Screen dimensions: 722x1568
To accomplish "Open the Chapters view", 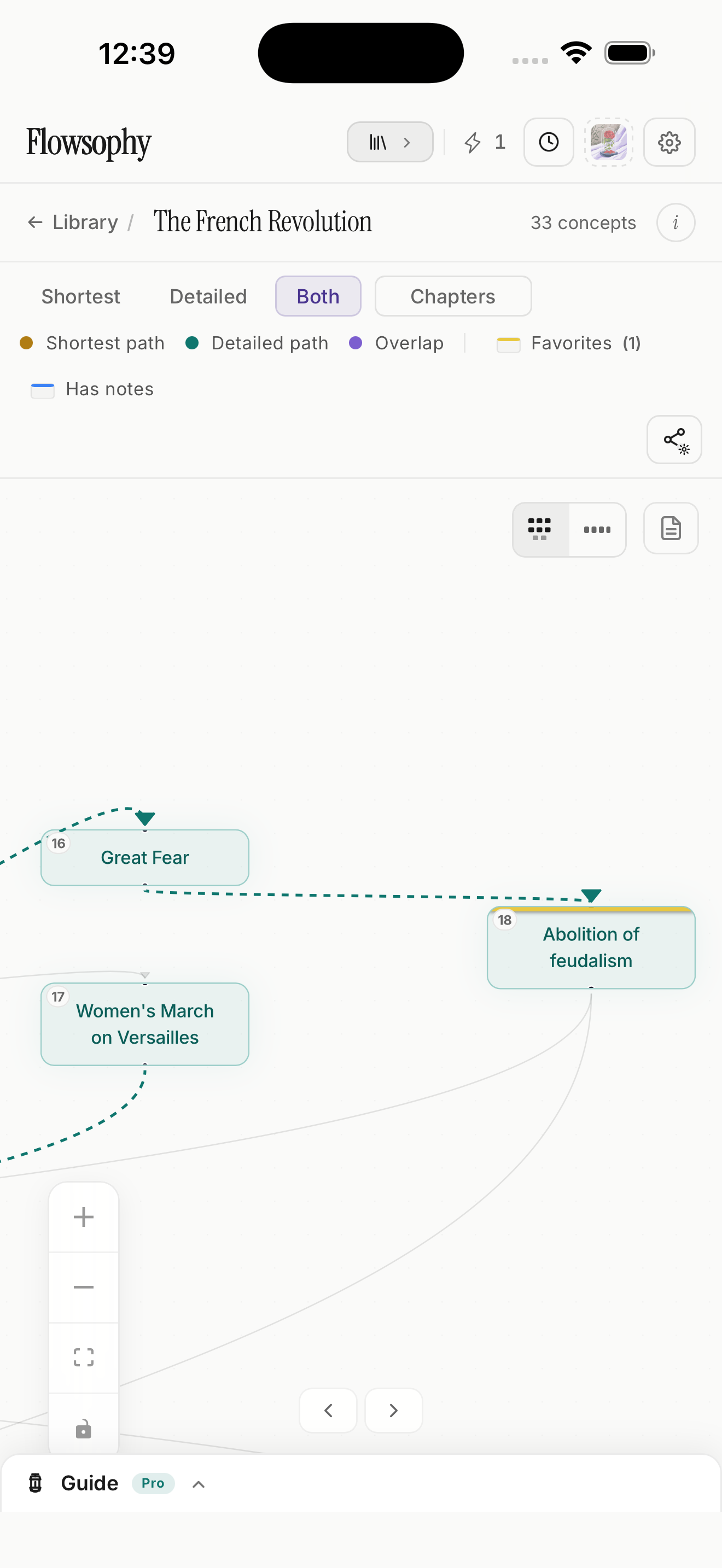I will point(453,296).
